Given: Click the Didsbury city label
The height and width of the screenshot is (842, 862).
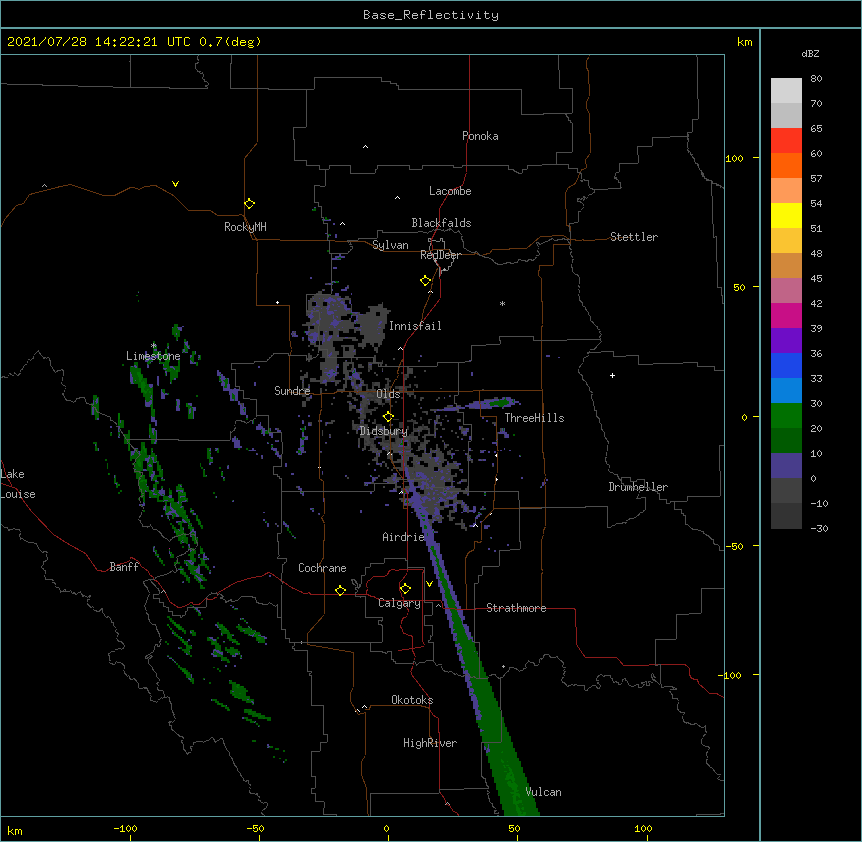Looking at the screenshot, I should pos(384,431).
